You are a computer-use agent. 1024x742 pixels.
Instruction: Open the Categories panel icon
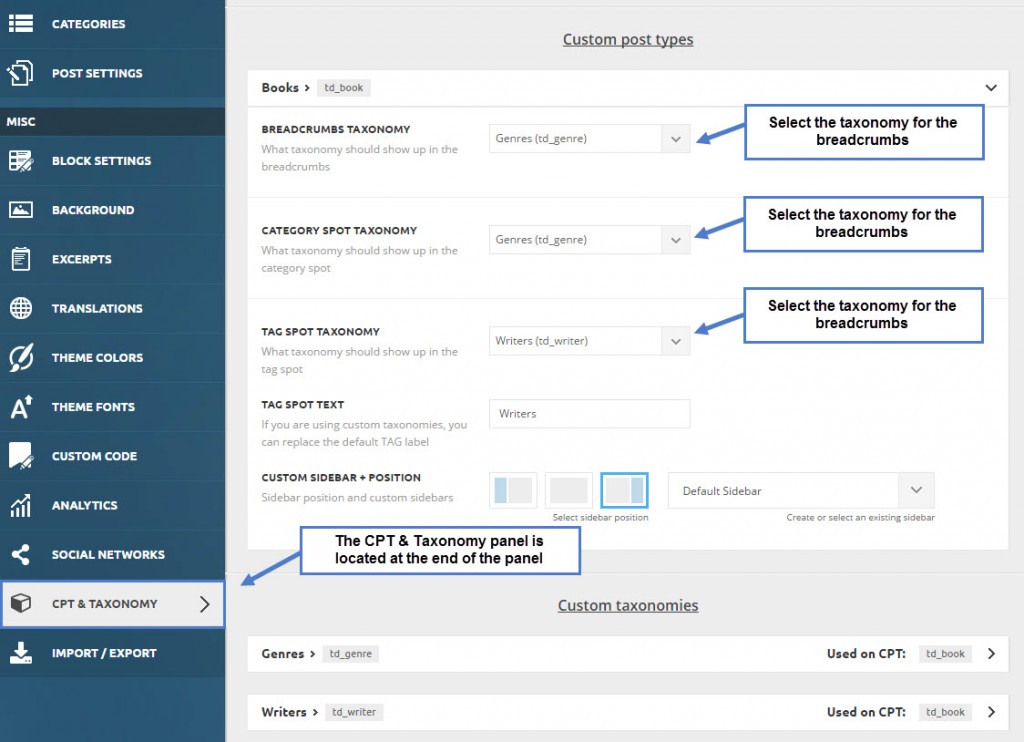[x=22, y=24]
